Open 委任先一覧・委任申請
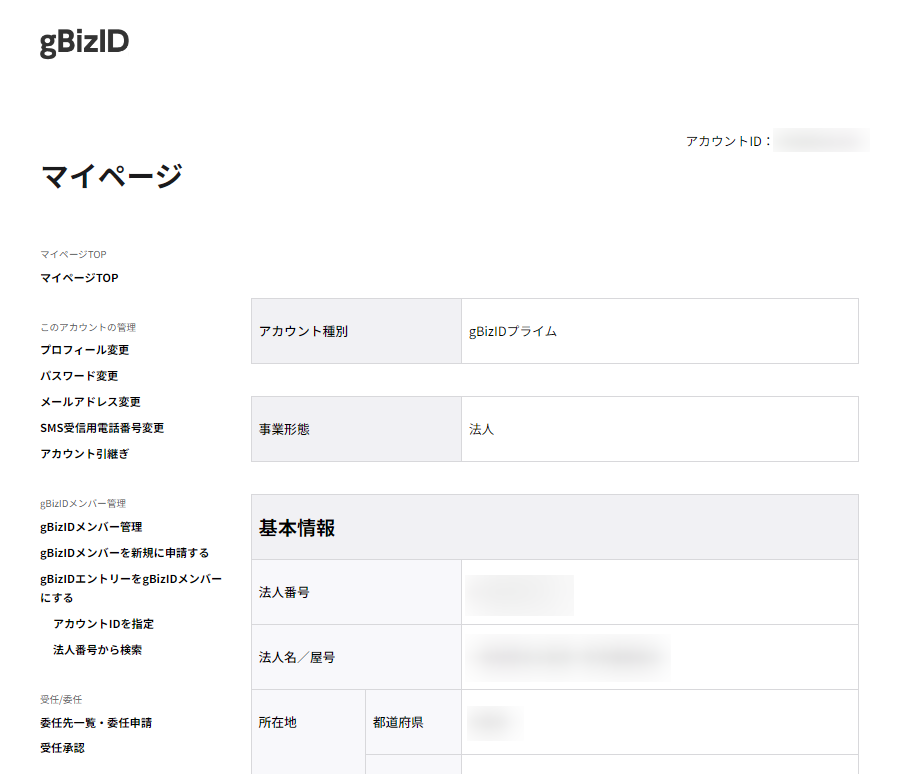 [x=96, y=722]
